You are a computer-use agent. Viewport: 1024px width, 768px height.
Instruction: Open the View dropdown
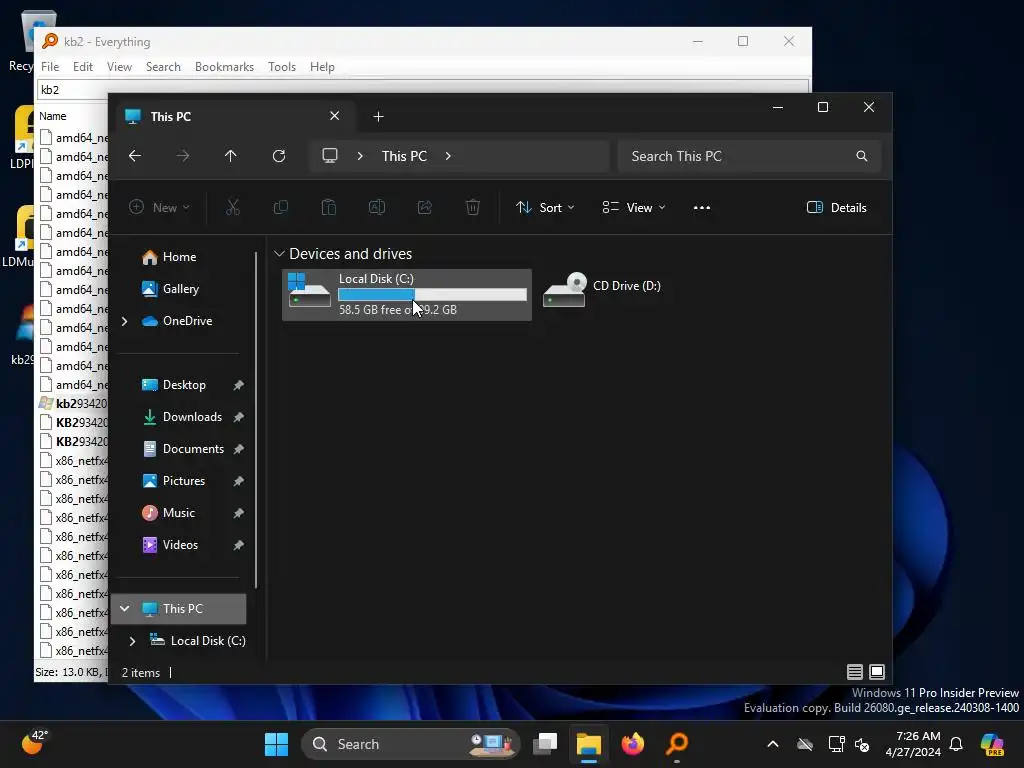633,208
